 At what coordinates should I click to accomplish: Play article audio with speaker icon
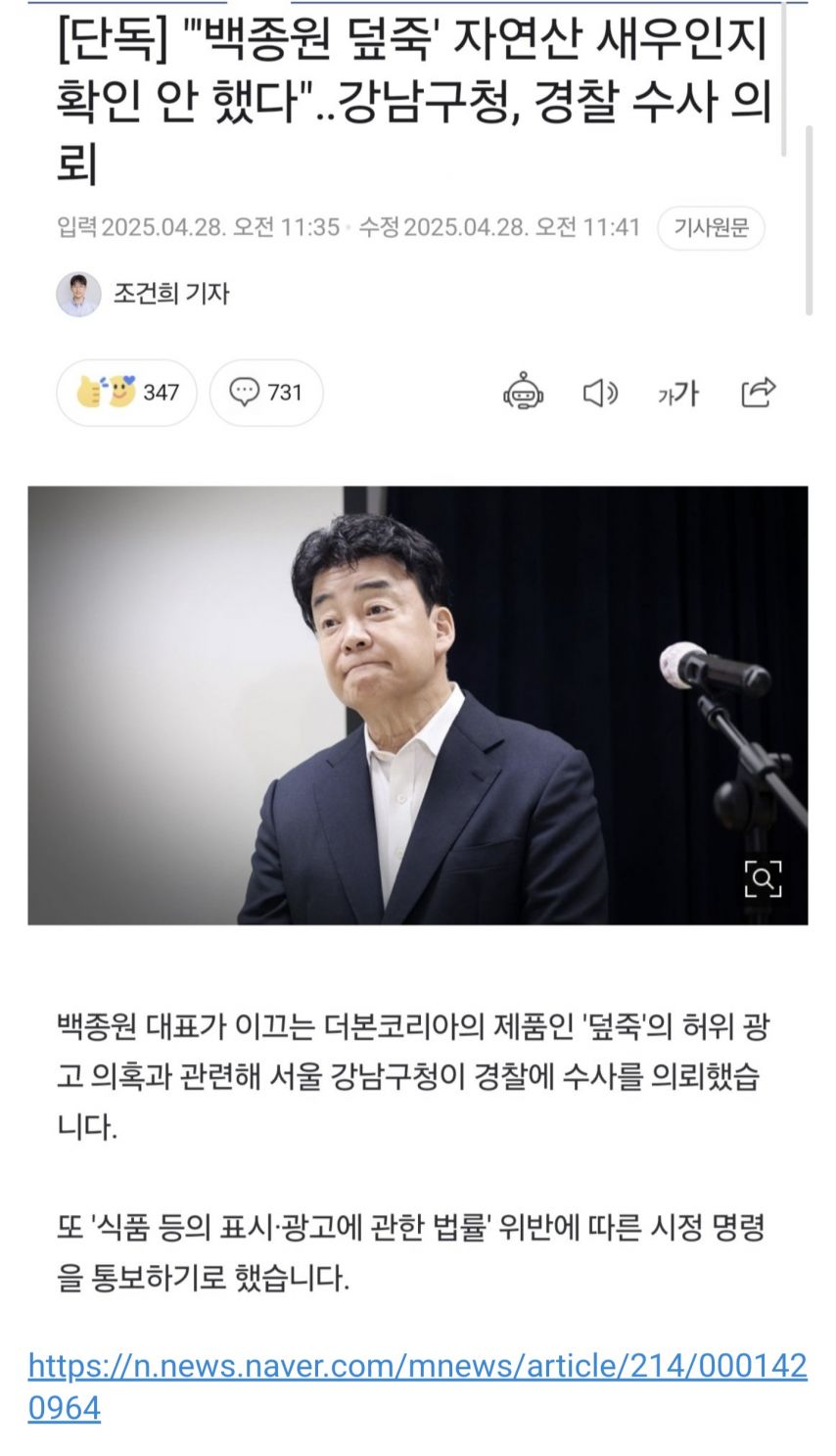coord(600,393)
